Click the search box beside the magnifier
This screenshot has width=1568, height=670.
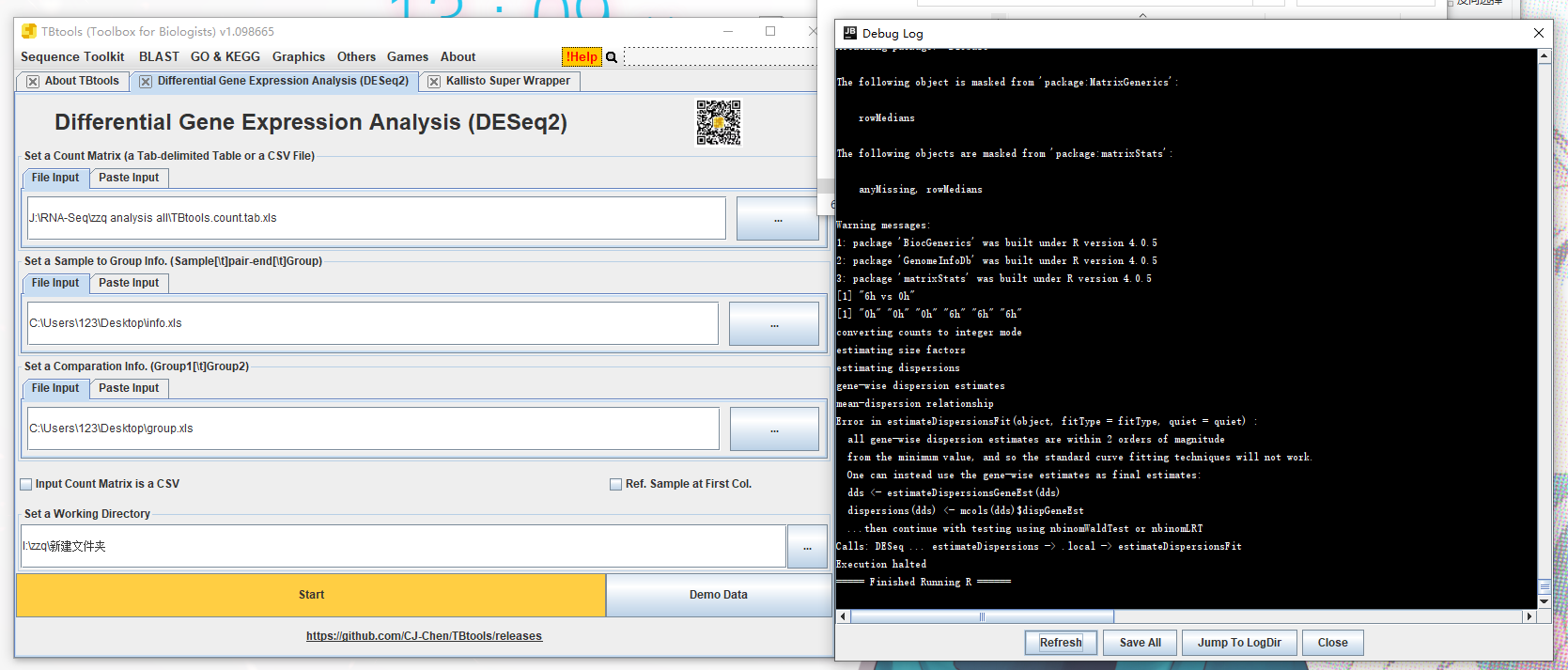(720, 57)
